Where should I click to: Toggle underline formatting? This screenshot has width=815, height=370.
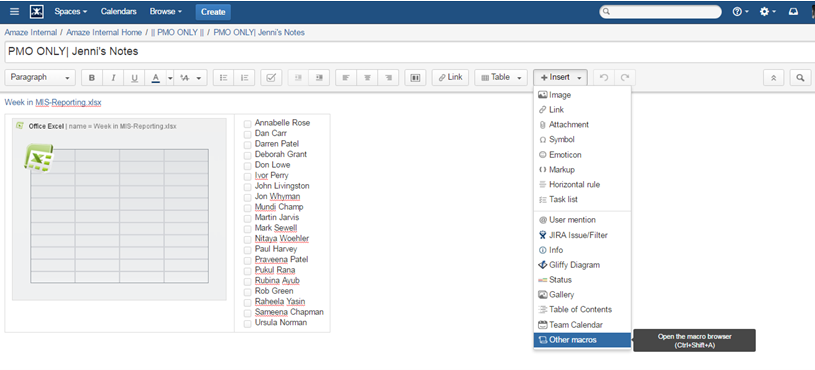(134, 78)
